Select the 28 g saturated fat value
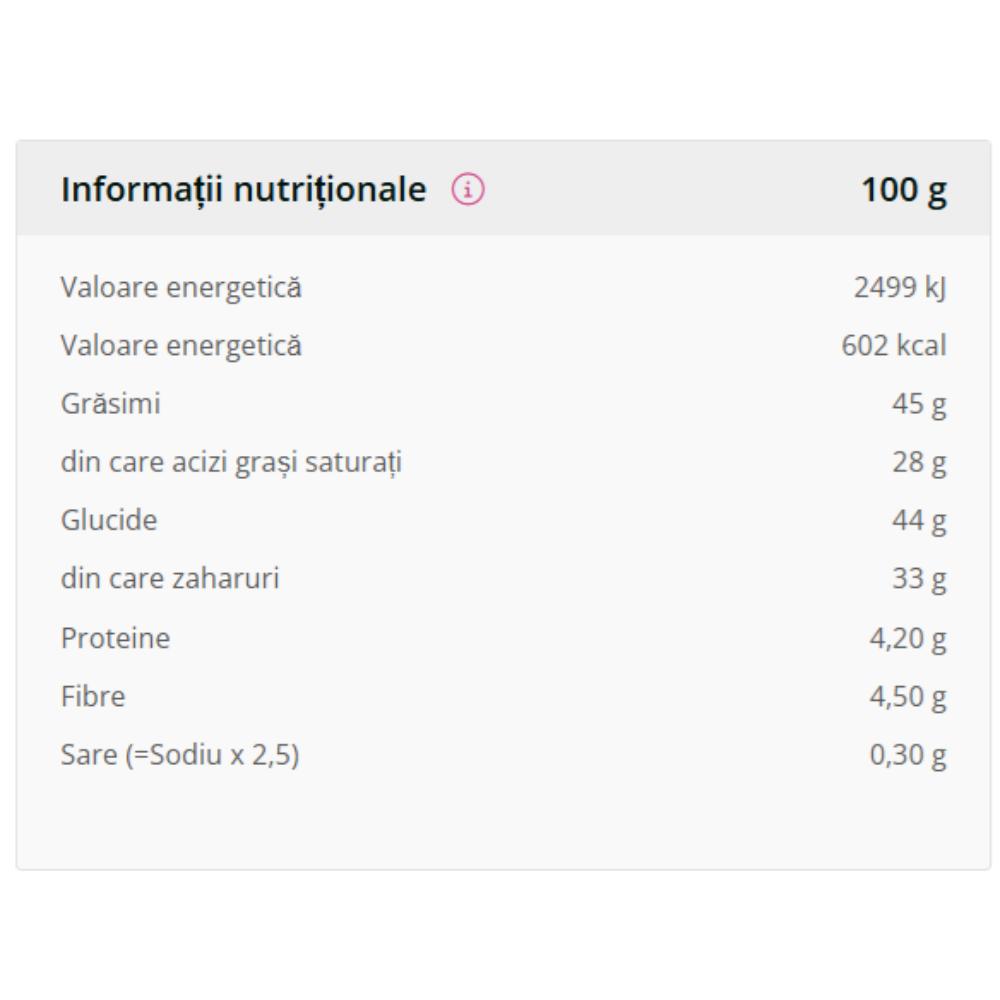Viewport: 1000px width, 1000px height. pyautogui.click(x=919, y=463)
